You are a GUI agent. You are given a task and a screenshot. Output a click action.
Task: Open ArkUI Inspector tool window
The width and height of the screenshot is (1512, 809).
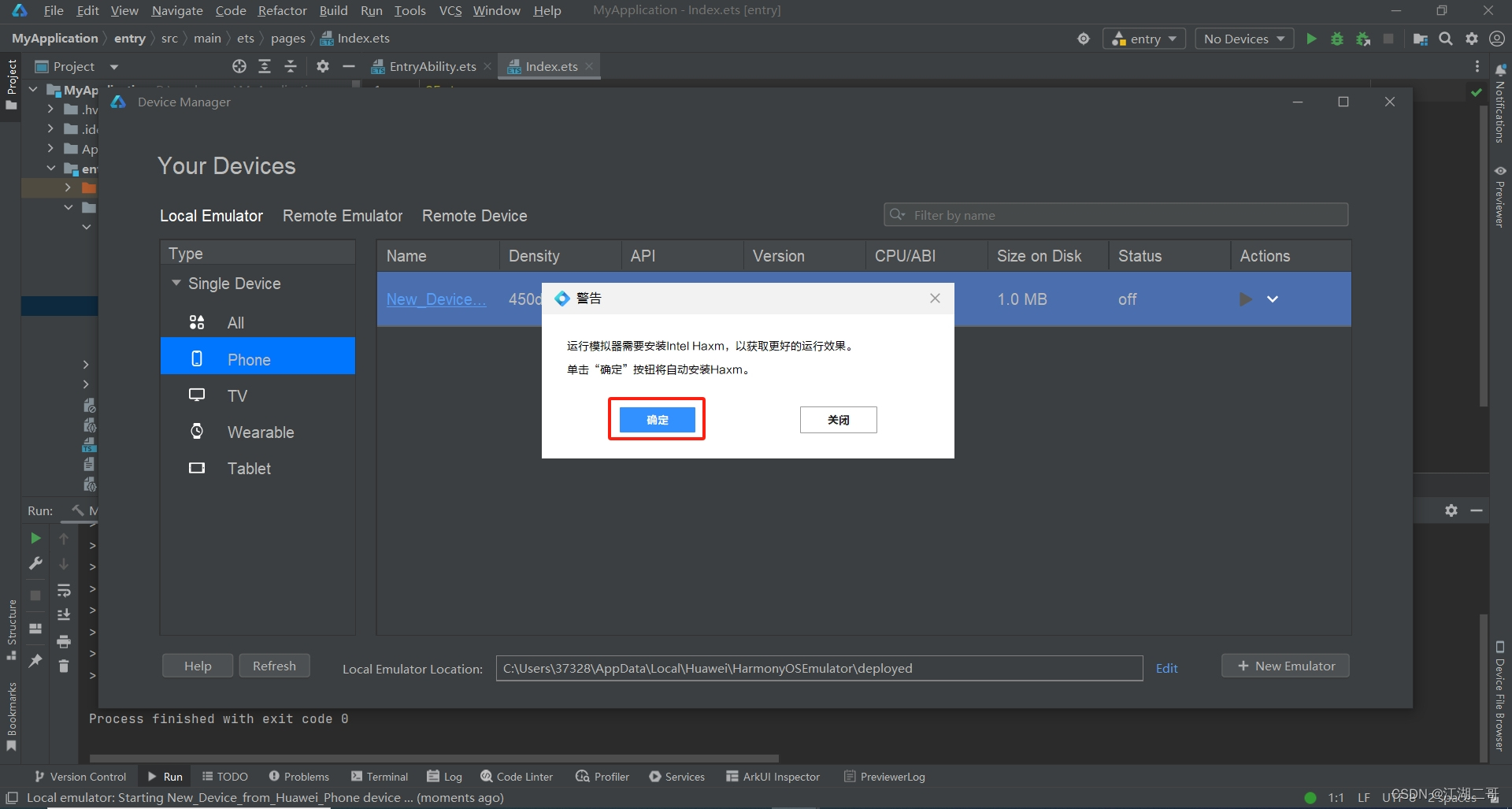773,776
